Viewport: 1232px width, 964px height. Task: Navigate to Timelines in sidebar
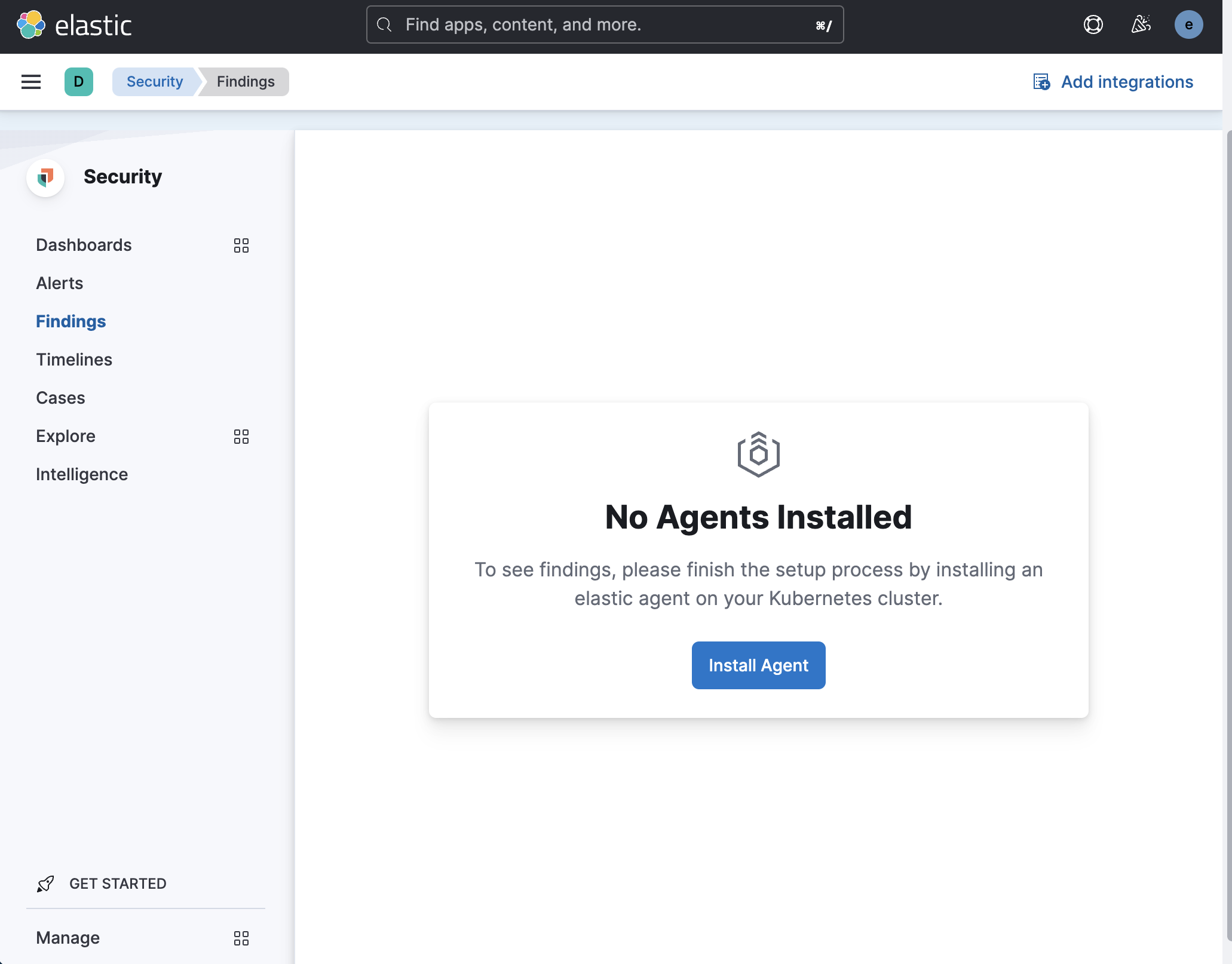[73, 359]
